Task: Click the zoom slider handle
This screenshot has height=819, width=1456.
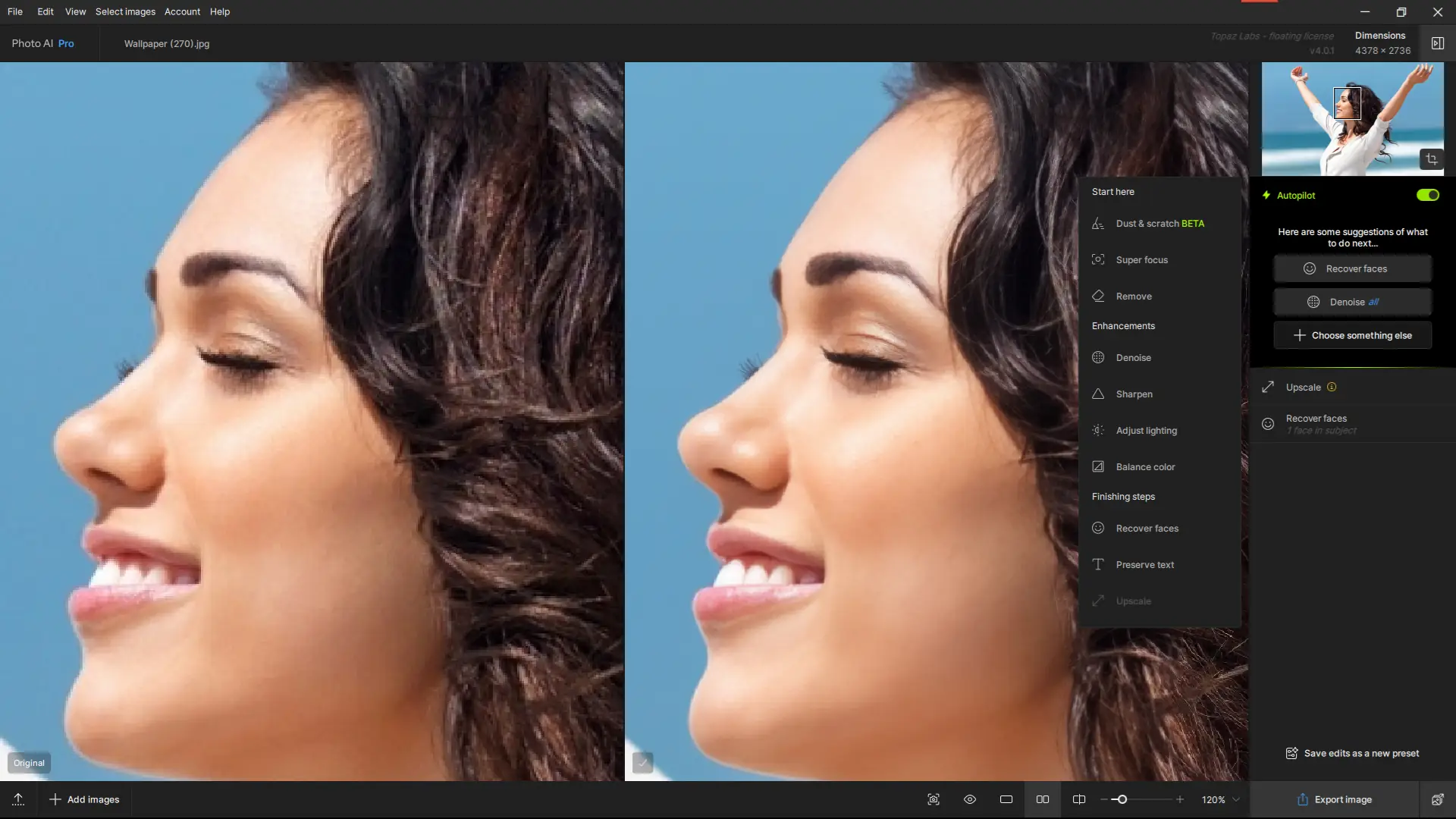Action: pos(1122,799)
